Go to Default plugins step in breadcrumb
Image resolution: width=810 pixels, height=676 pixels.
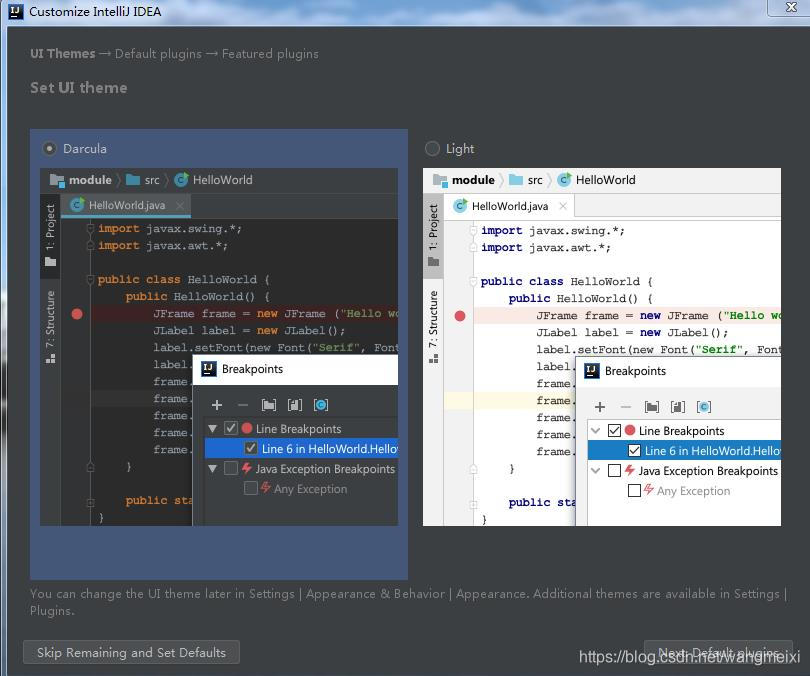158,54
